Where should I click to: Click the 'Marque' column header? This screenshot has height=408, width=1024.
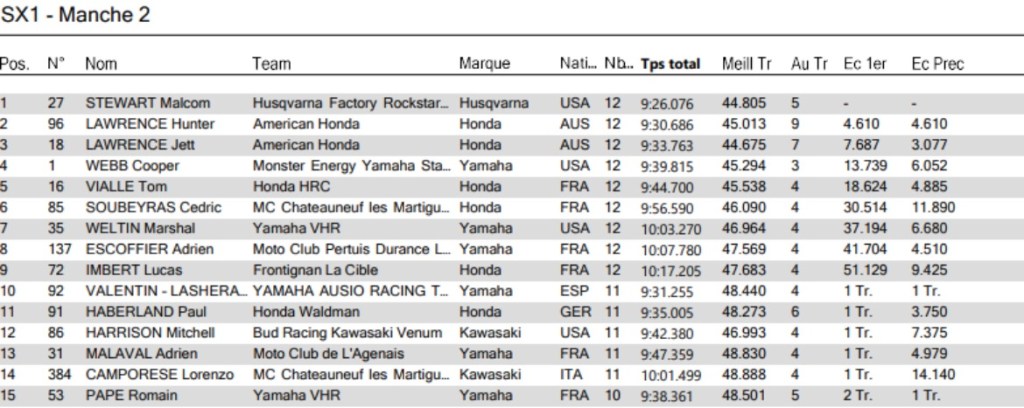tap(484, 64)
